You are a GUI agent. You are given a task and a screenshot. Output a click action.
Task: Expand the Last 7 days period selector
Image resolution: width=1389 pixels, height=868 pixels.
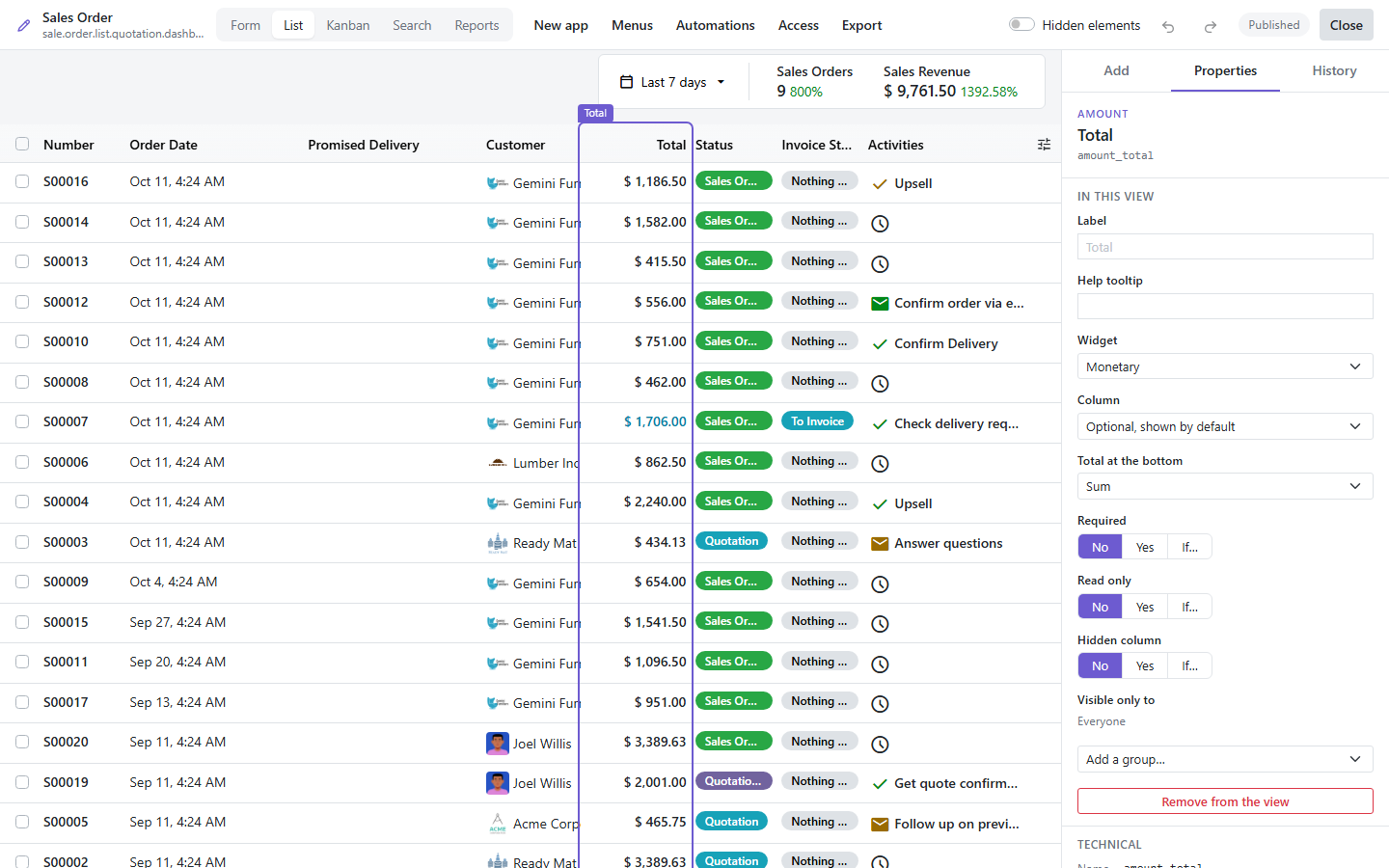tap(673, 82)
